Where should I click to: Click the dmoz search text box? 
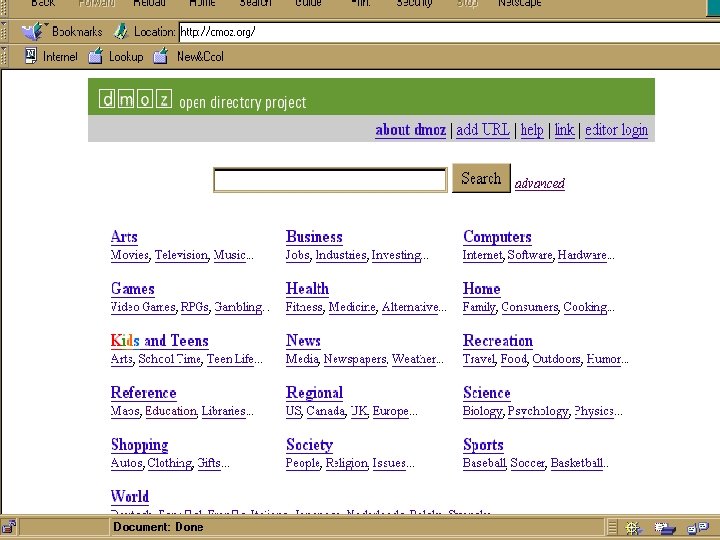point(330,180)
